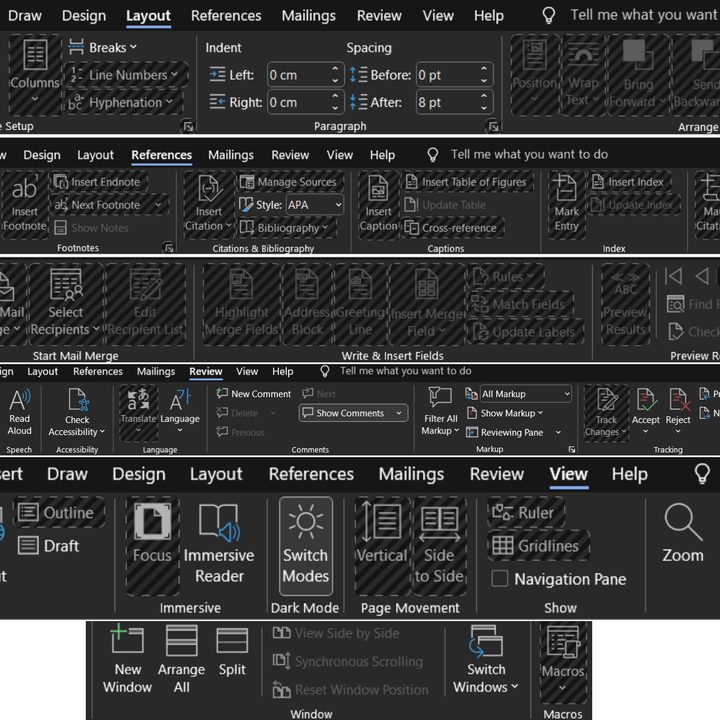Switch to Draft view
This screenshot has height=720, width=720.
(x=49, y=546)
